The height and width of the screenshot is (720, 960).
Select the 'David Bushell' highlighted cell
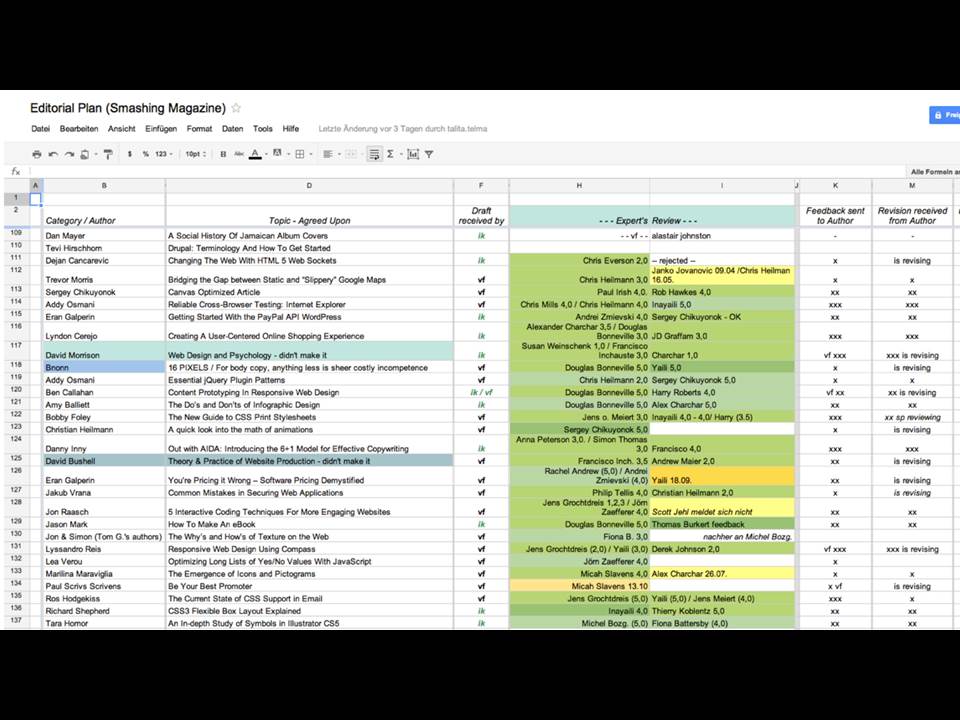[104, 461]
